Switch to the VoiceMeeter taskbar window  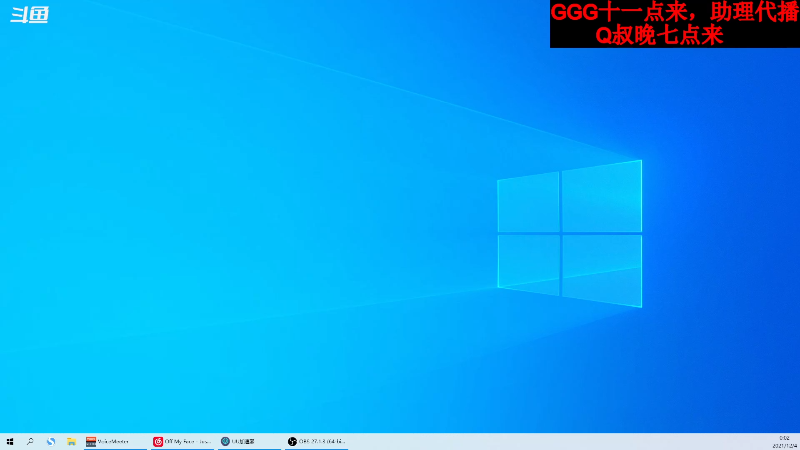[x=115, y=441]
